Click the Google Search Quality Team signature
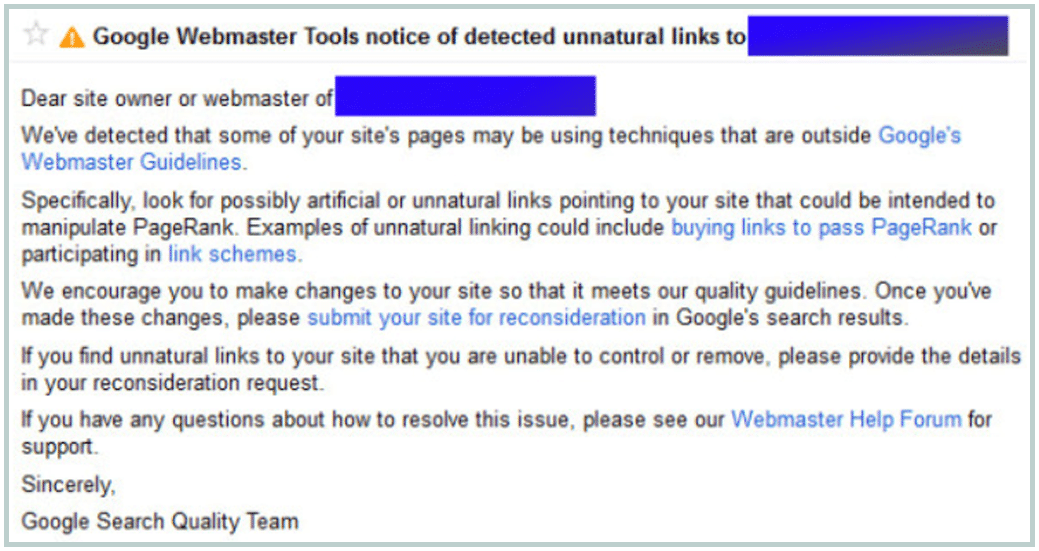Image resolution: width=1039 pixels, height=551 pixels. 160,521
